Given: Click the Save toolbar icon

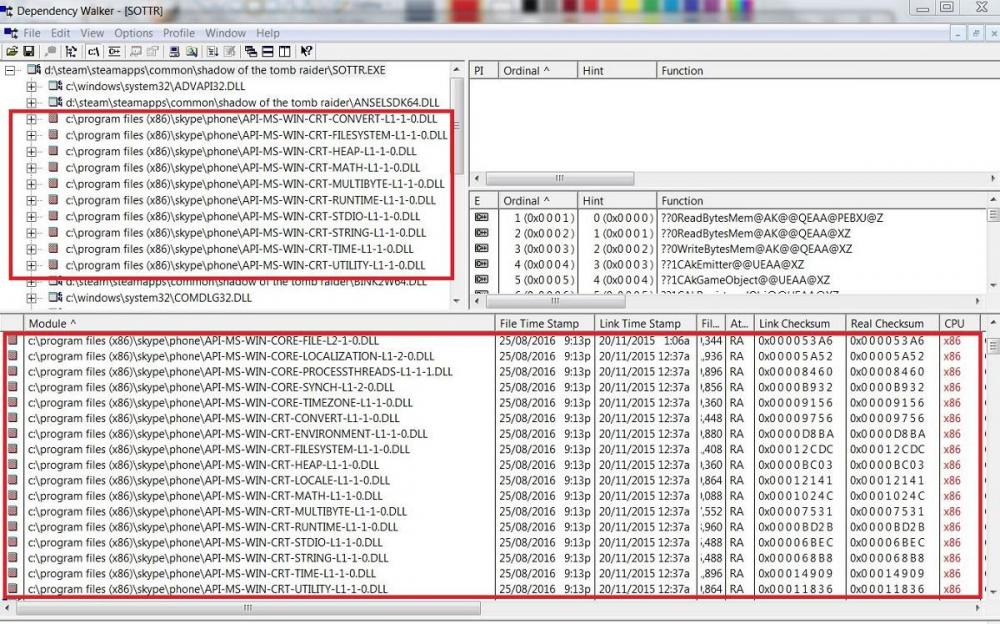Looking at the screenshot, I should [x=28, y=52].
